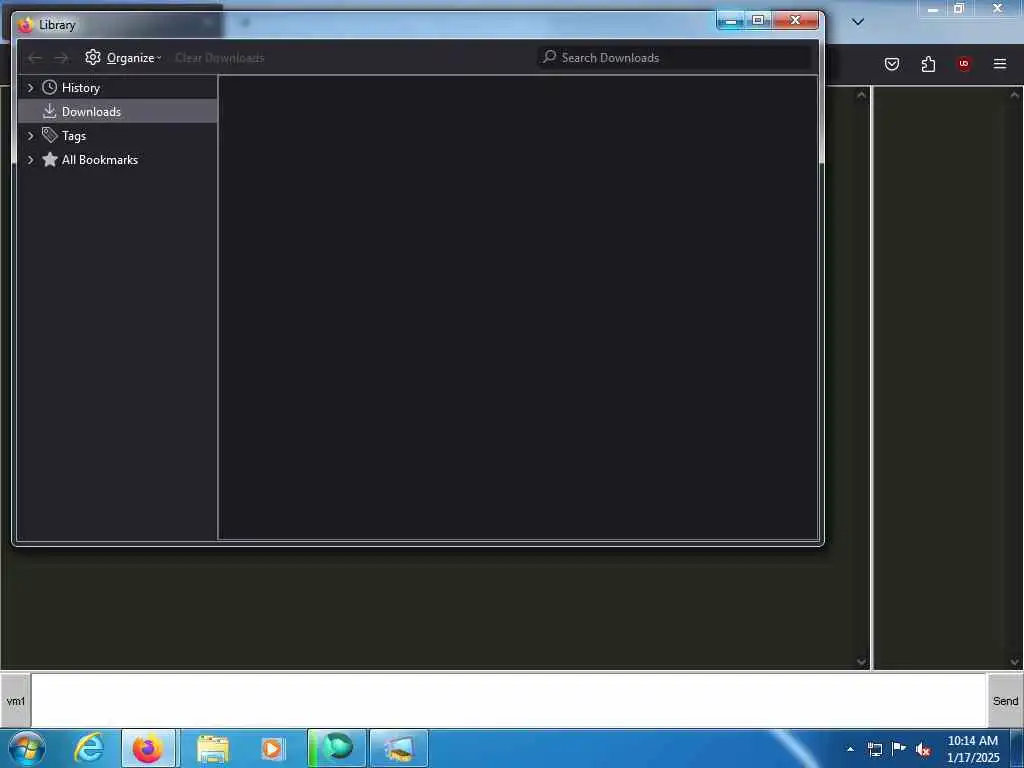Switch to Firefox on the taskbar
The width and height of the screenshot is (1024, 768).
click(x=148, y=748)
